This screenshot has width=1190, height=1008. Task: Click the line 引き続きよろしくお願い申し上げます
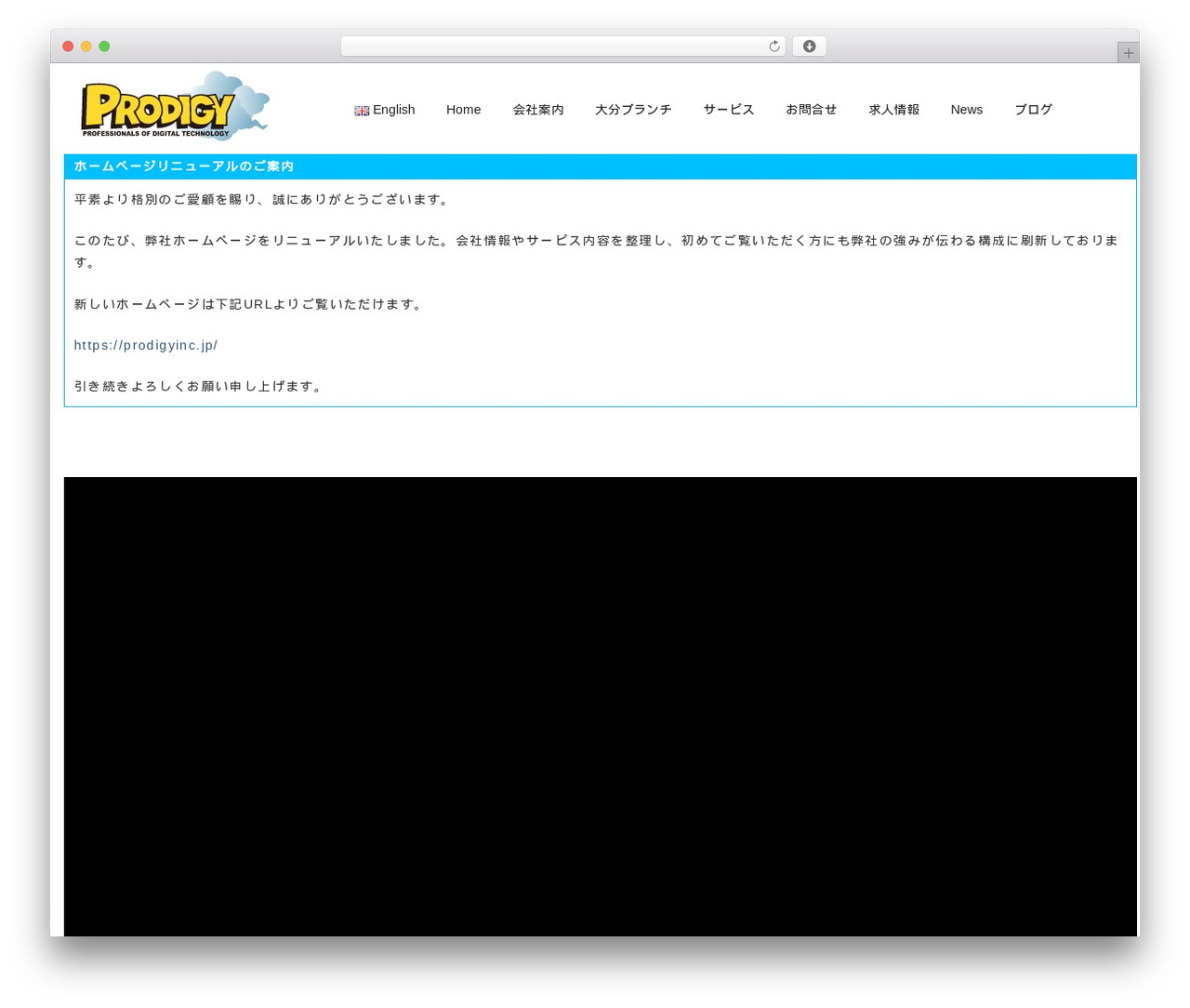(x=198, y=386)
